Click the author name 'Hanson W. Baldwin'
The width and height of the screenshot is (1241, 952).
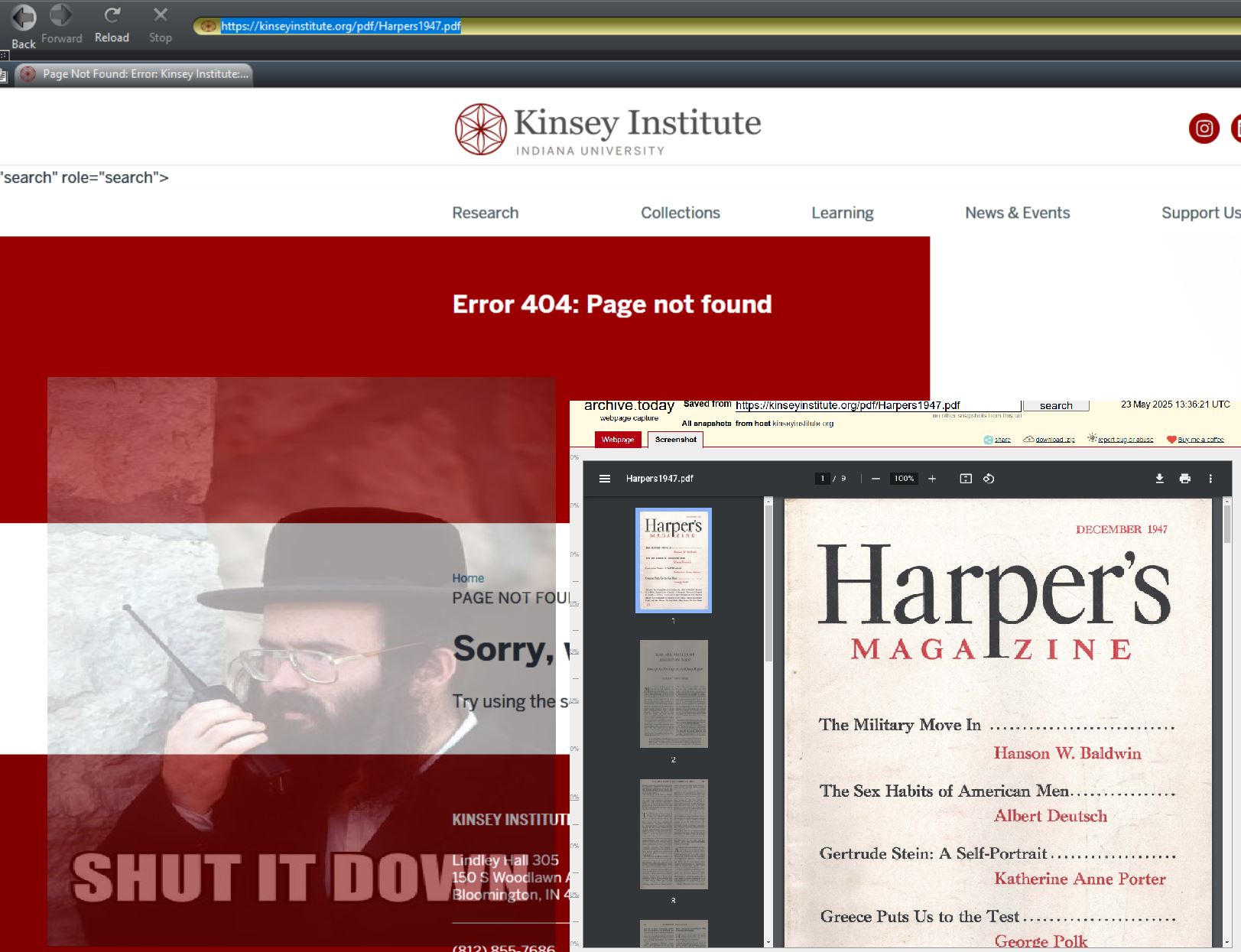click(x=1067, y=753)
